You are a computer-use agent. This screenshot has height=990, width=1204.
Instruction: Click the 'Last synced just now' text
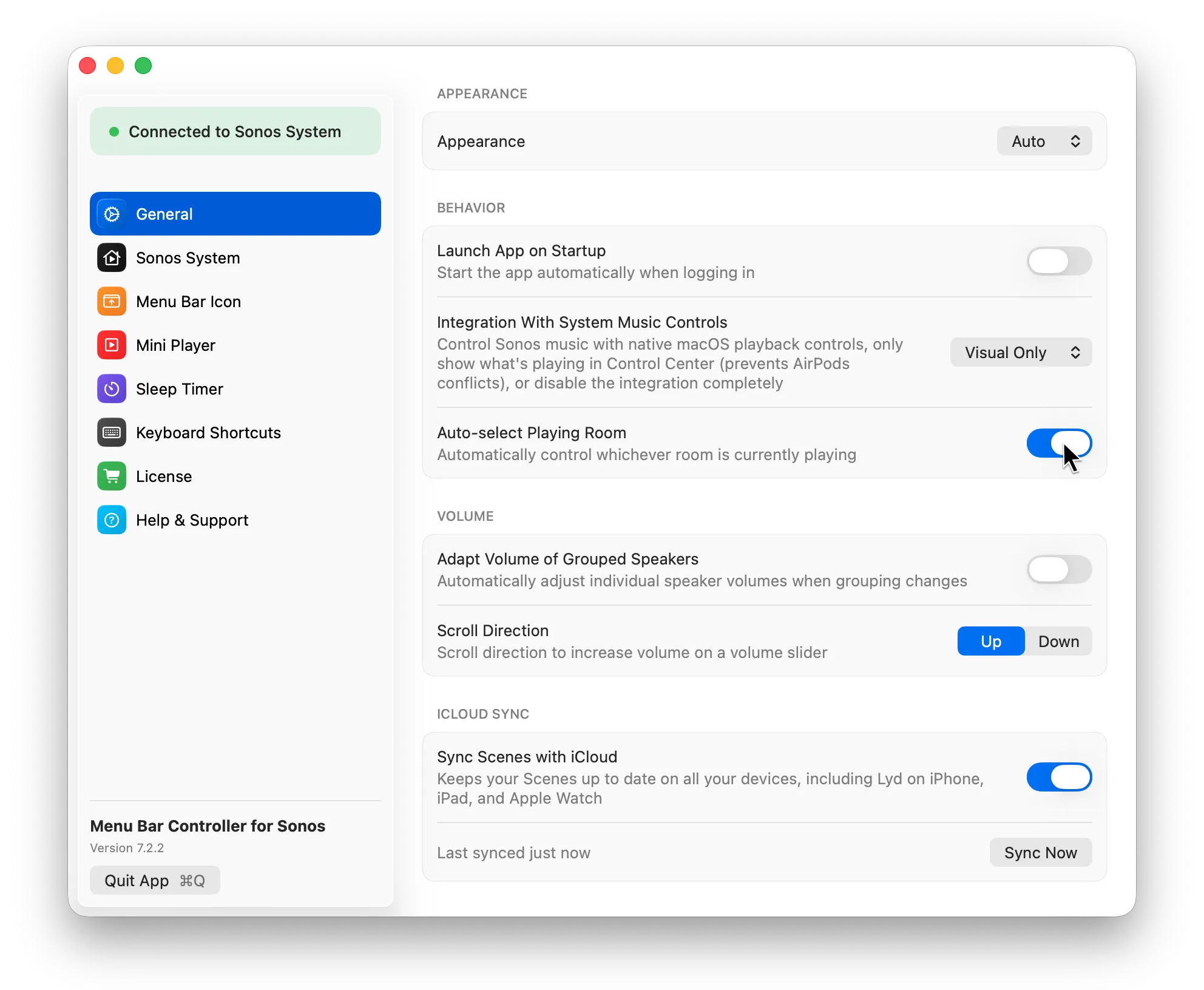click(513, 853)
